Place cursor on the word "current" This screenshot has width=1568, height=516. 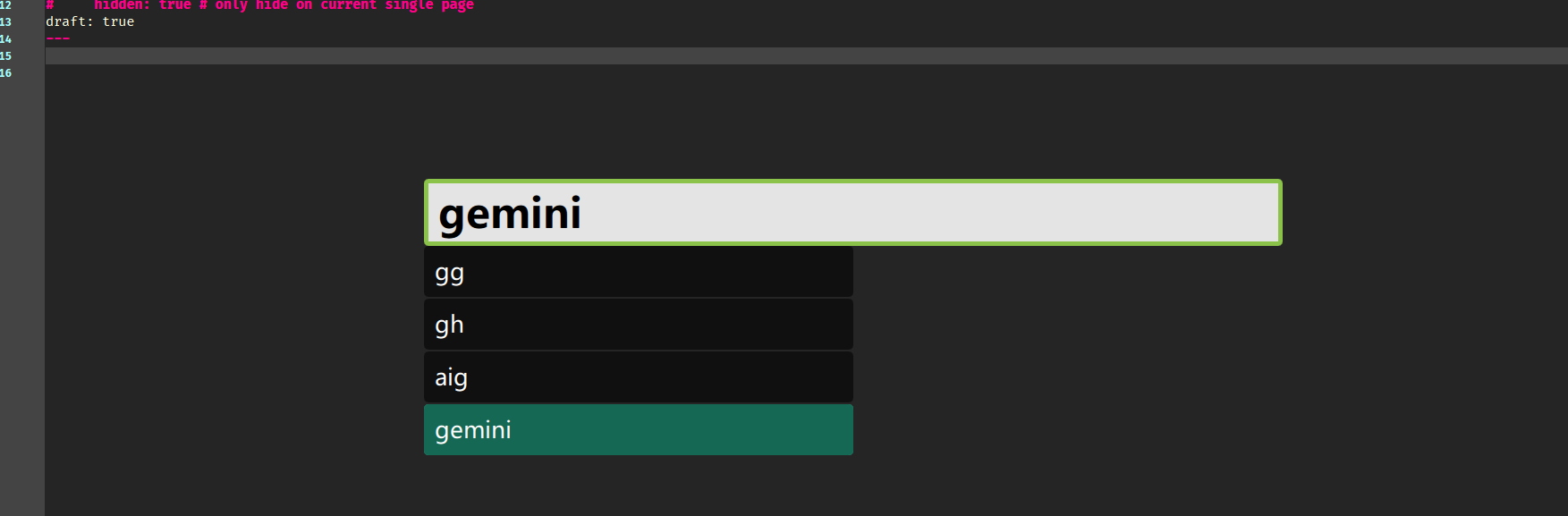pos(349,4)
